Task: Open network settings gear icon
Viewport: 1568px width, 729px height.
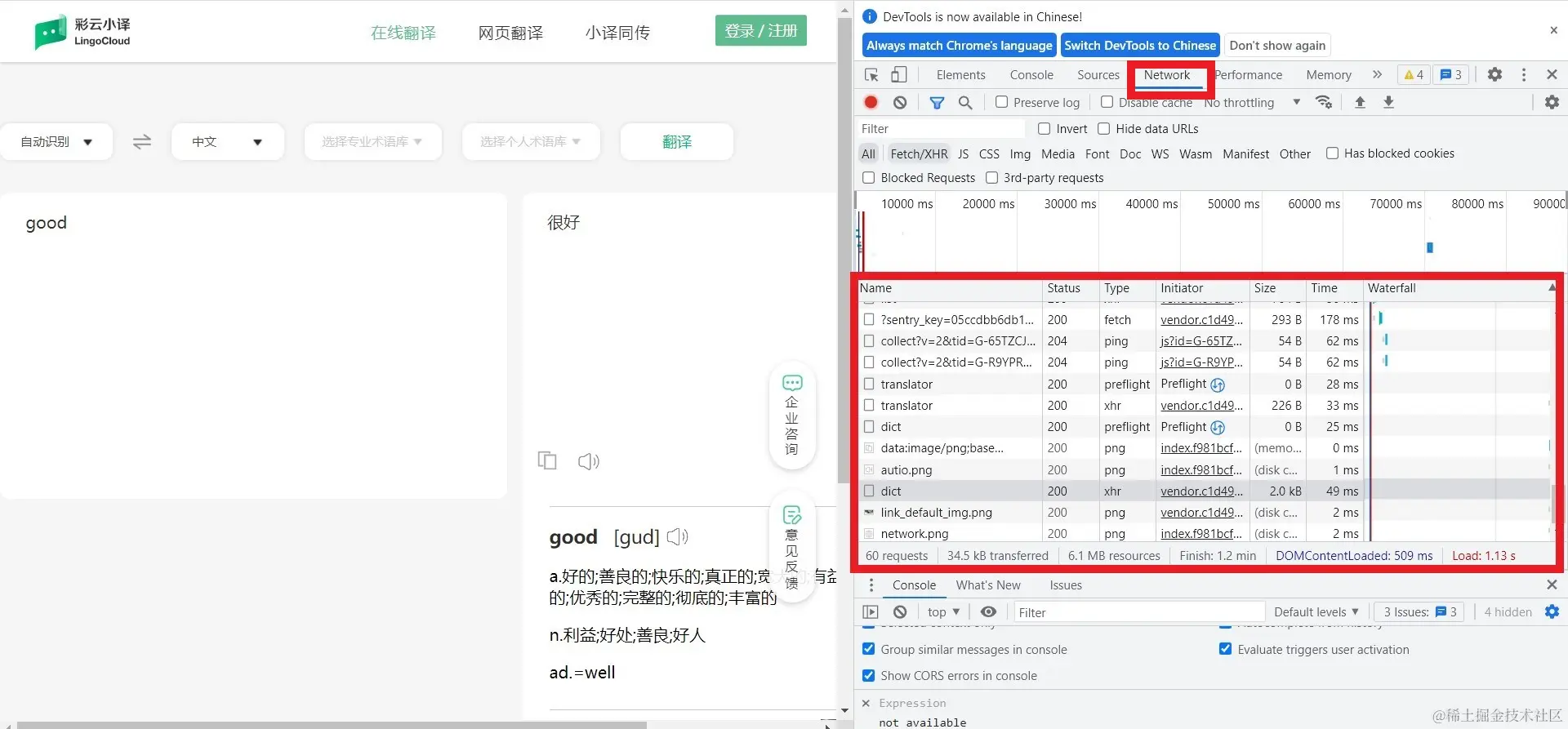Action: [x=1552, y=102]
